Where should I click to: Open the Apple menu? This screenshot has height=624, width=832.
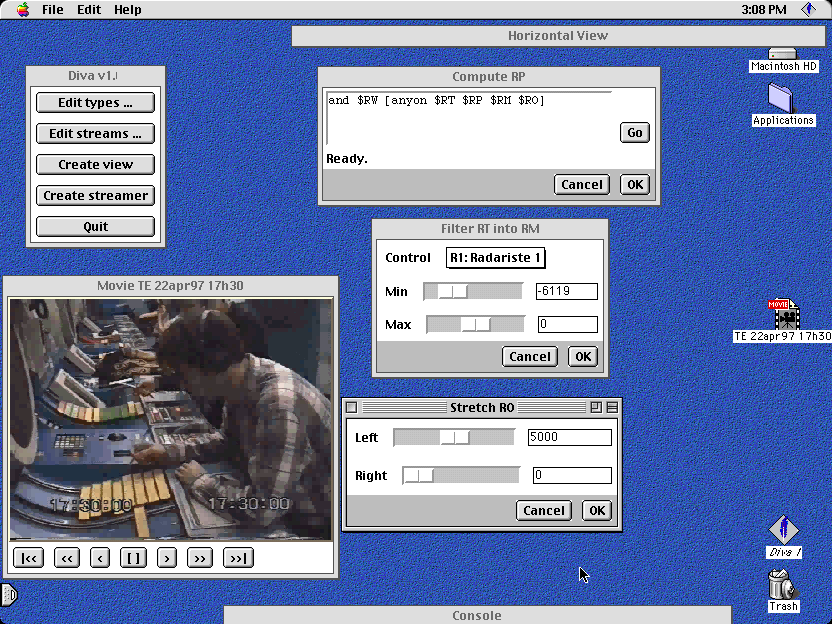(x=22, y=9)
